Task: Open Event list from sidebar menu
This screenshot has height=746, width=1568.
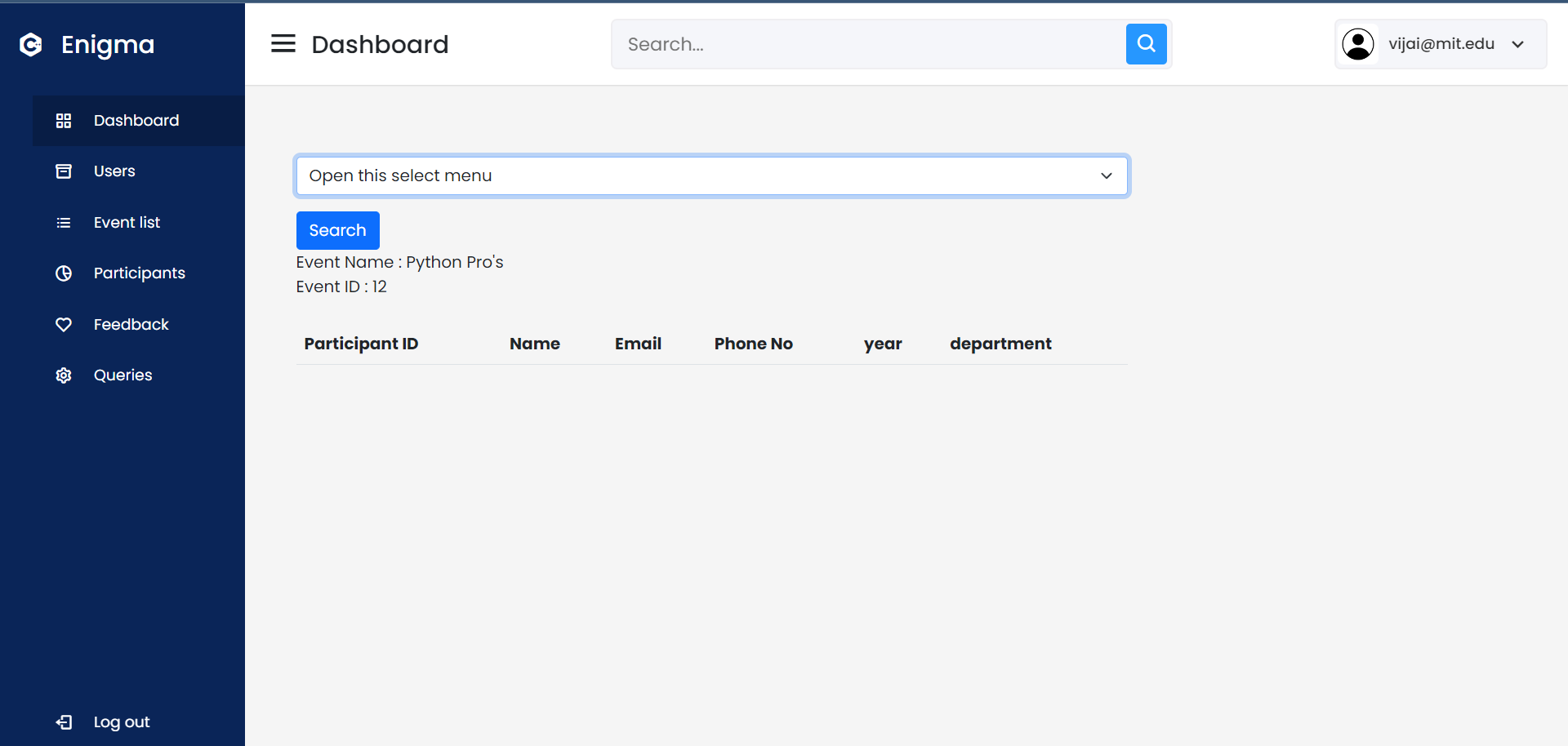Action: pyautogui.click(x=139, y=223)
